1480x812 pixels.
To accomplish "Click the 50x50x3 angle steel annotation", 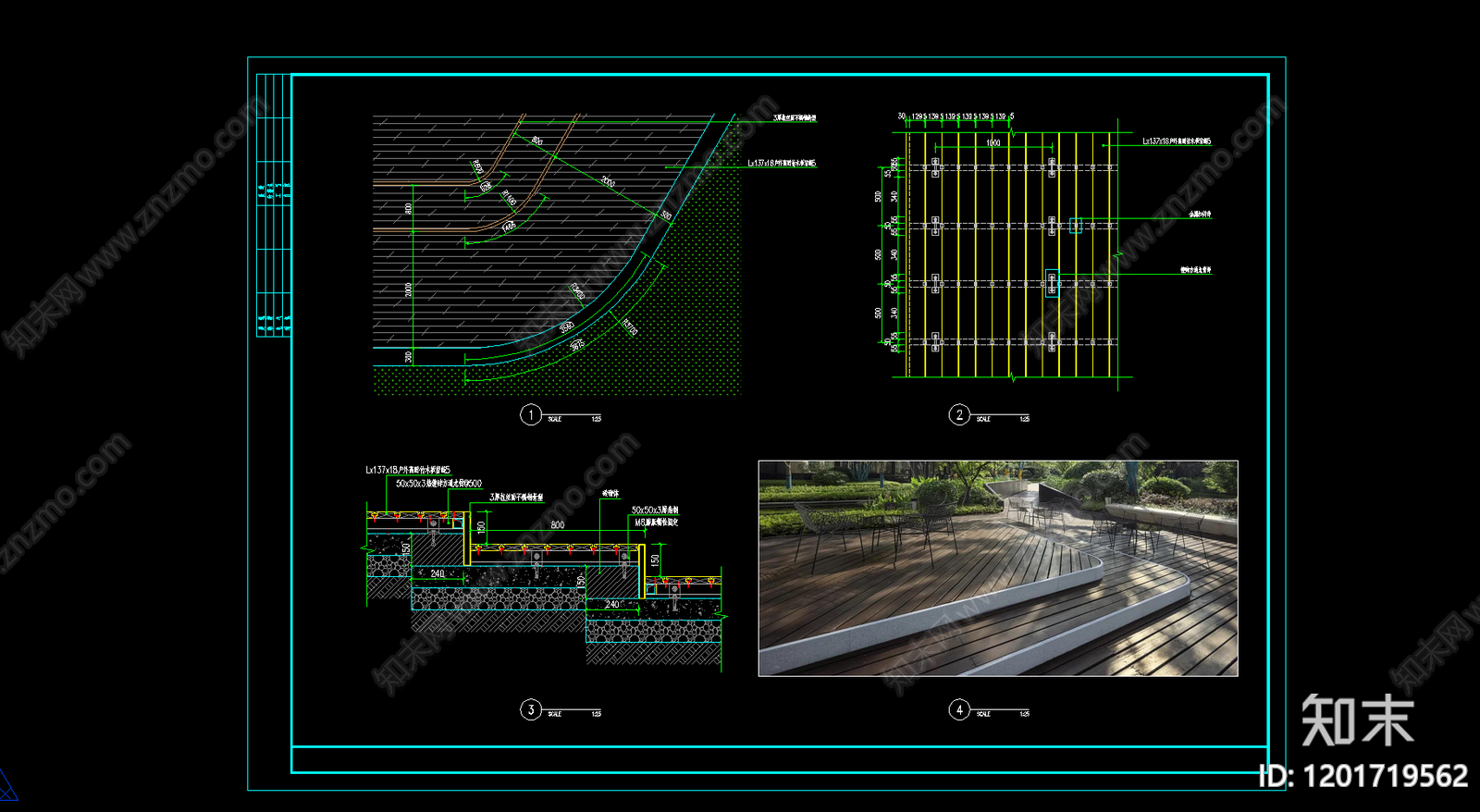I will point(655,510).
